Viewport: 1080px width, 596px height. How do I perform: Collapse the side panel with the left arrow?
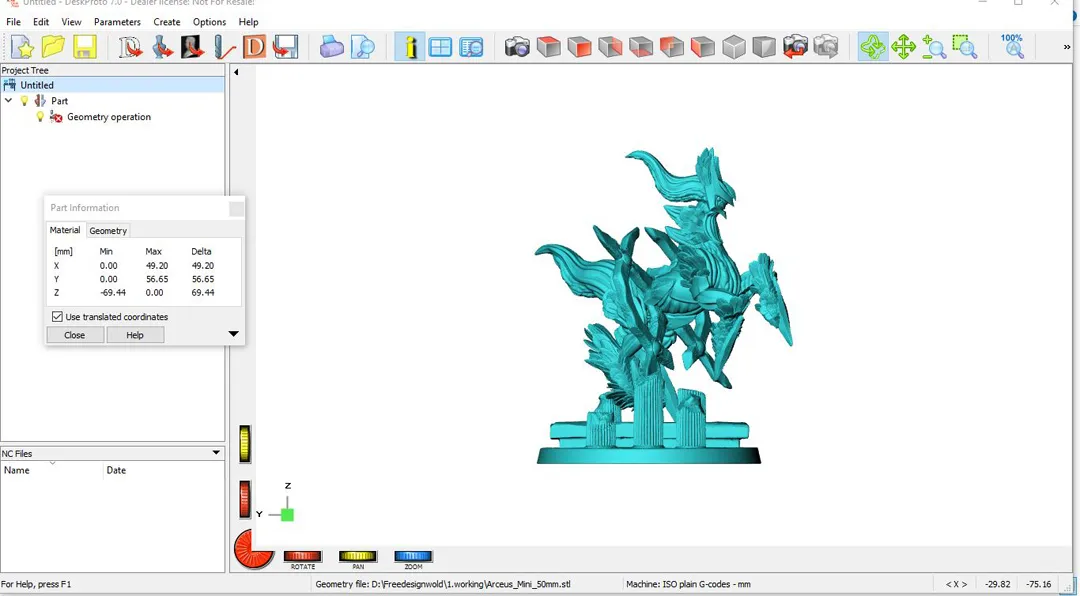click(236, 72)
